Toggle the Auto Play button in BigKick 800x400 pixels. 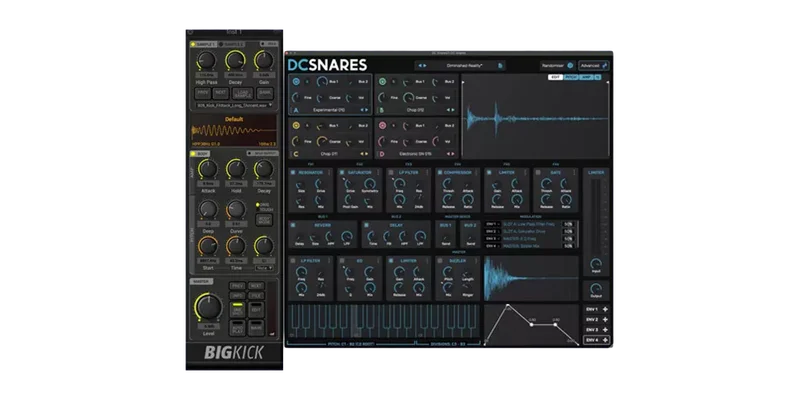[237, 328]
